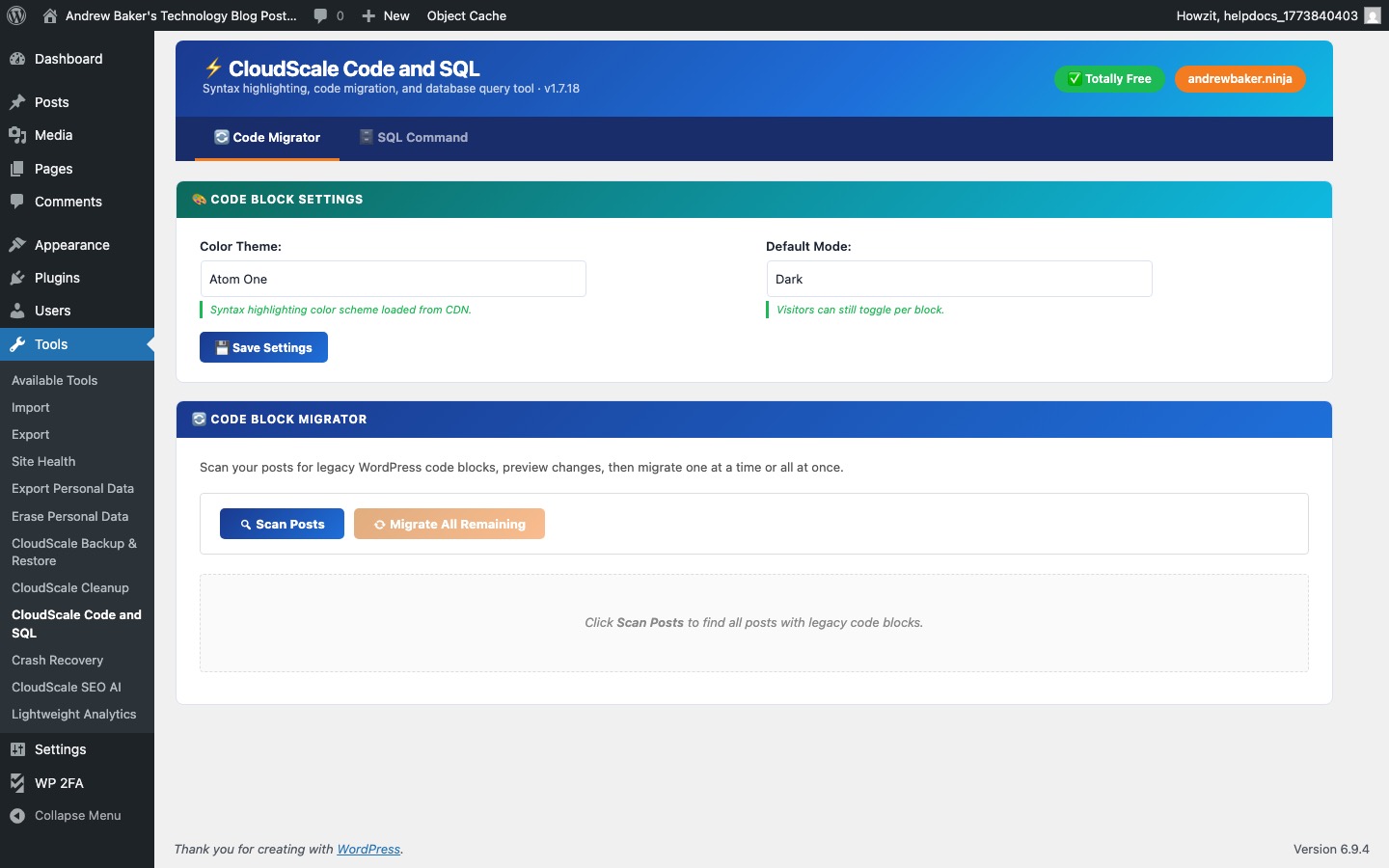
Task: Open the Color Theme selector
Action: 393,279
